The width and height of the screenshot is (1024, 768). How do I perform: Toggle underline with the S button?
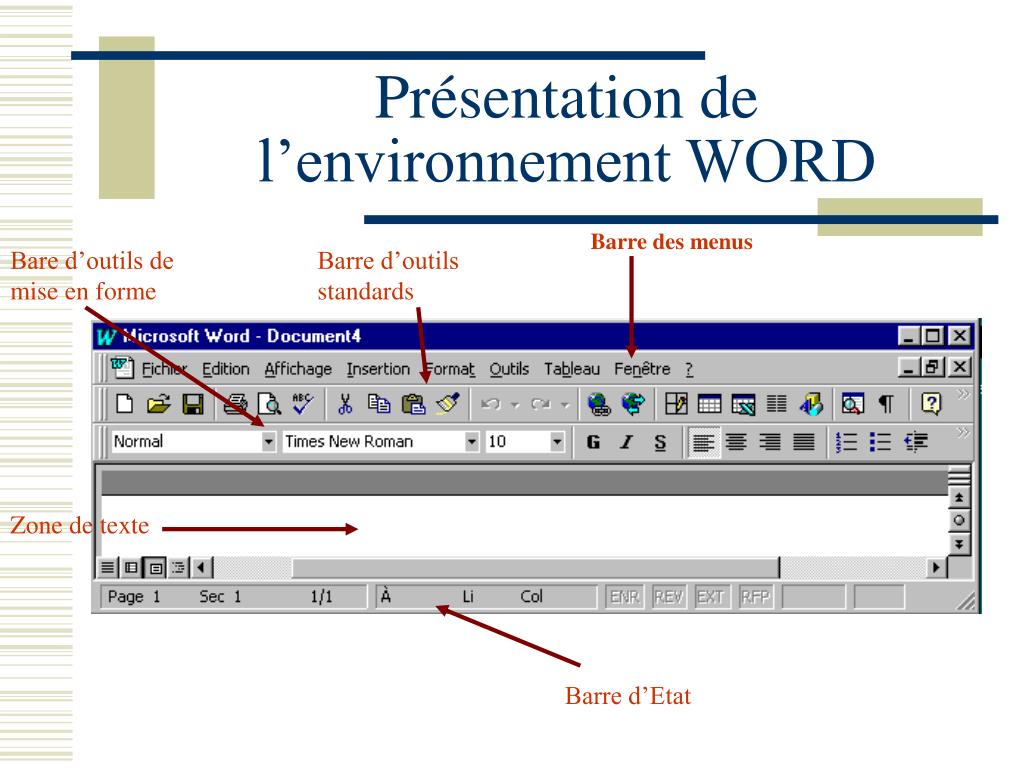click(x=660, y=442)
